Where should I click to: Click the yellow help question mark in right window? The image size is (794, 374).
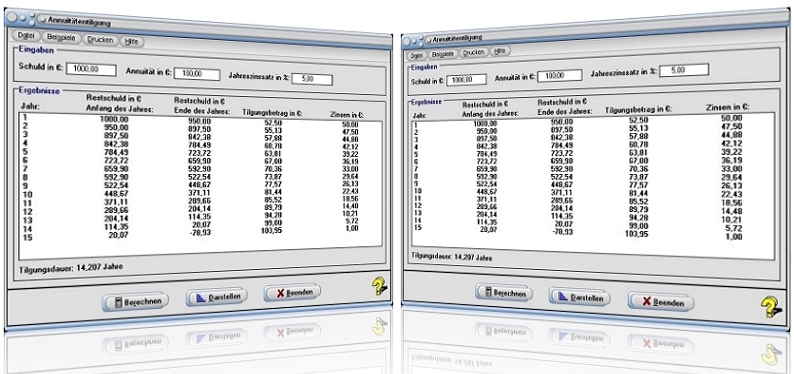[772, 308]
